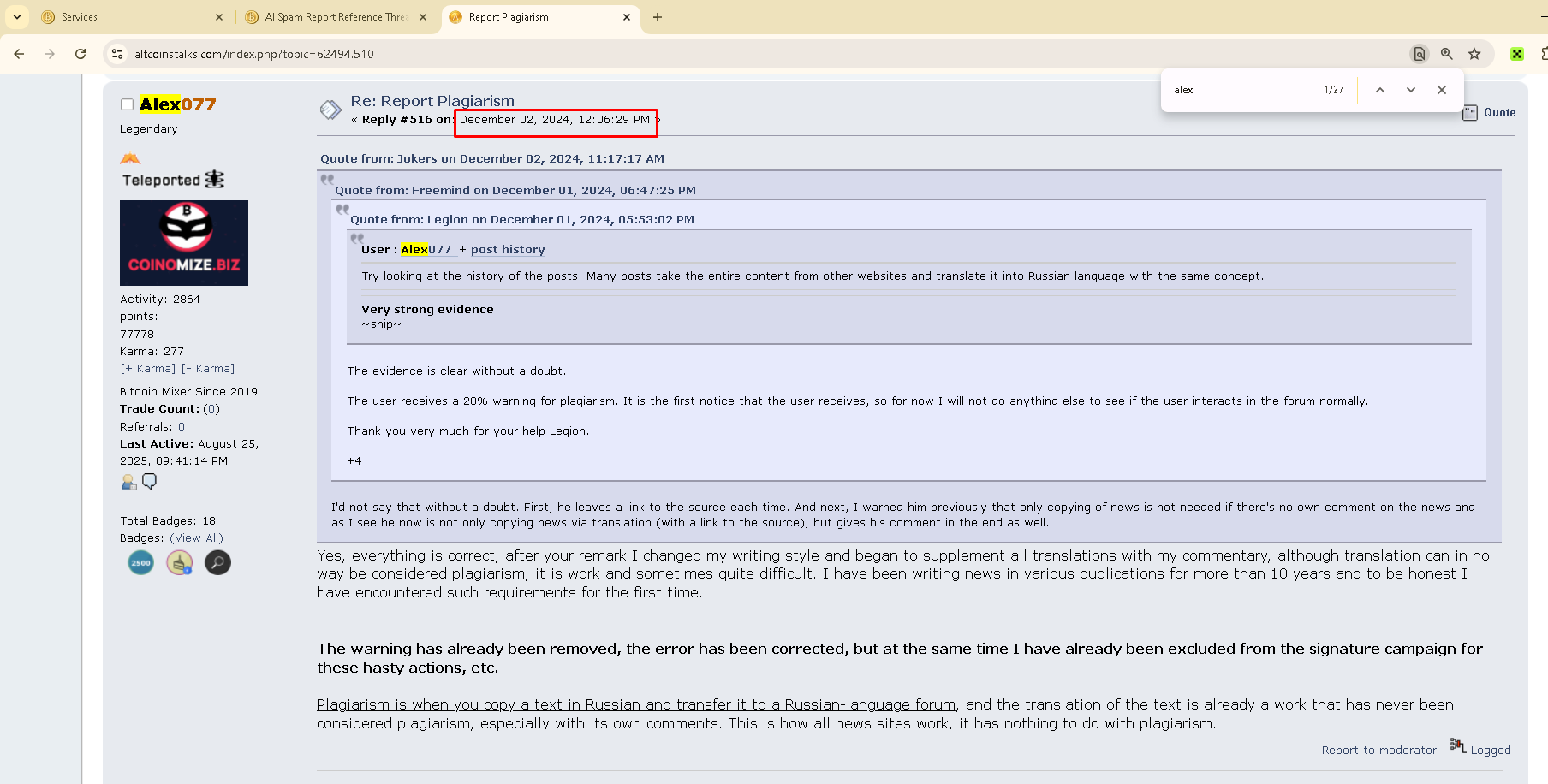The image size is (1548, 784).
Task: Click the find bar search field
Action: click(1241, 90)
